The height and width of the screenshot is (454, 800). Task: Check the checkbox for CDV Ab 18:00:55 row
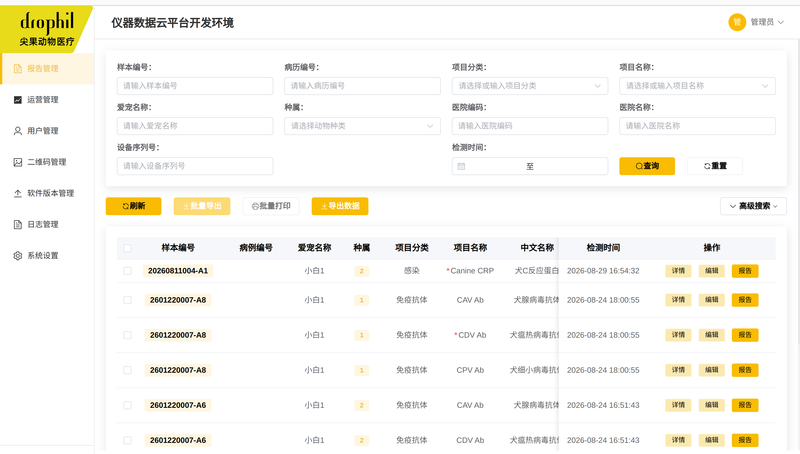coord(128,335)
